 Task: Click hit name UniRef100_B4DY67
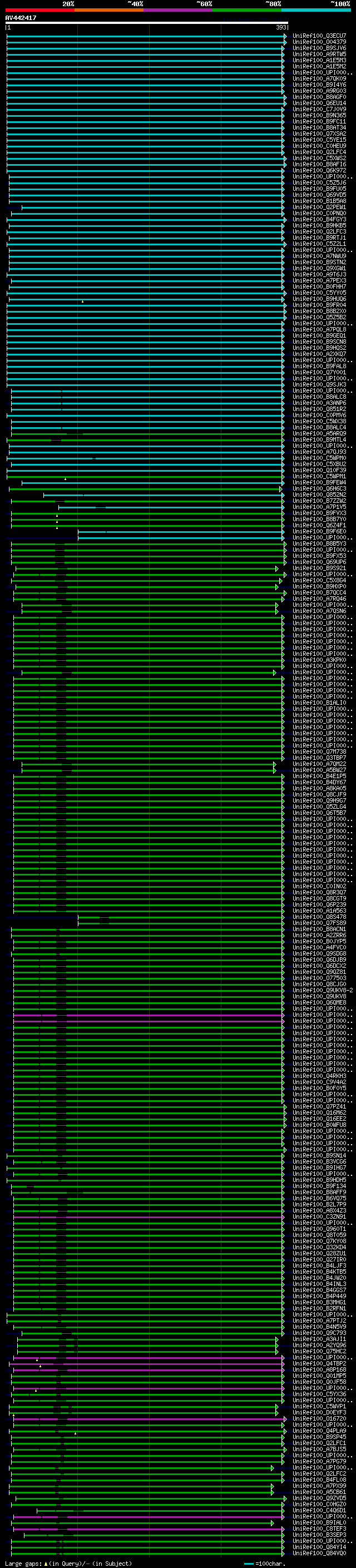(319, 782)
